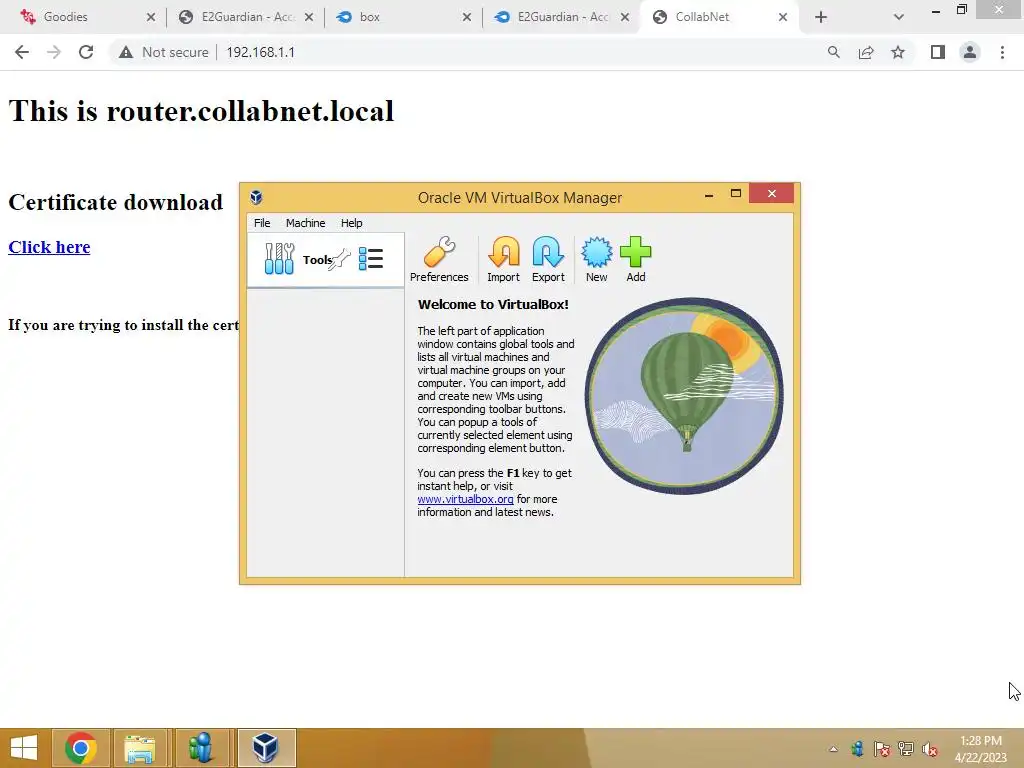Image resolution: width=1024 pixels, height=768 pixels.
Task: Minimize the VirtualBox Manager window
Action: click(709, 194)
